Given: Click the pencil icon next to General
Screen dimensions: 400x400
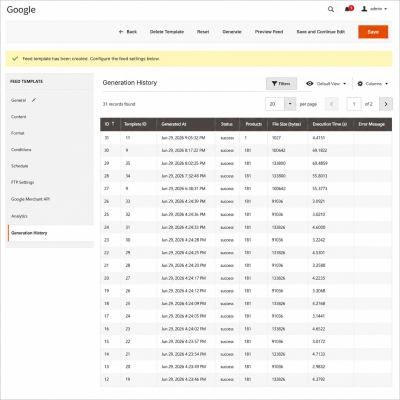Looking at the screenshot, I should (34, 100).
